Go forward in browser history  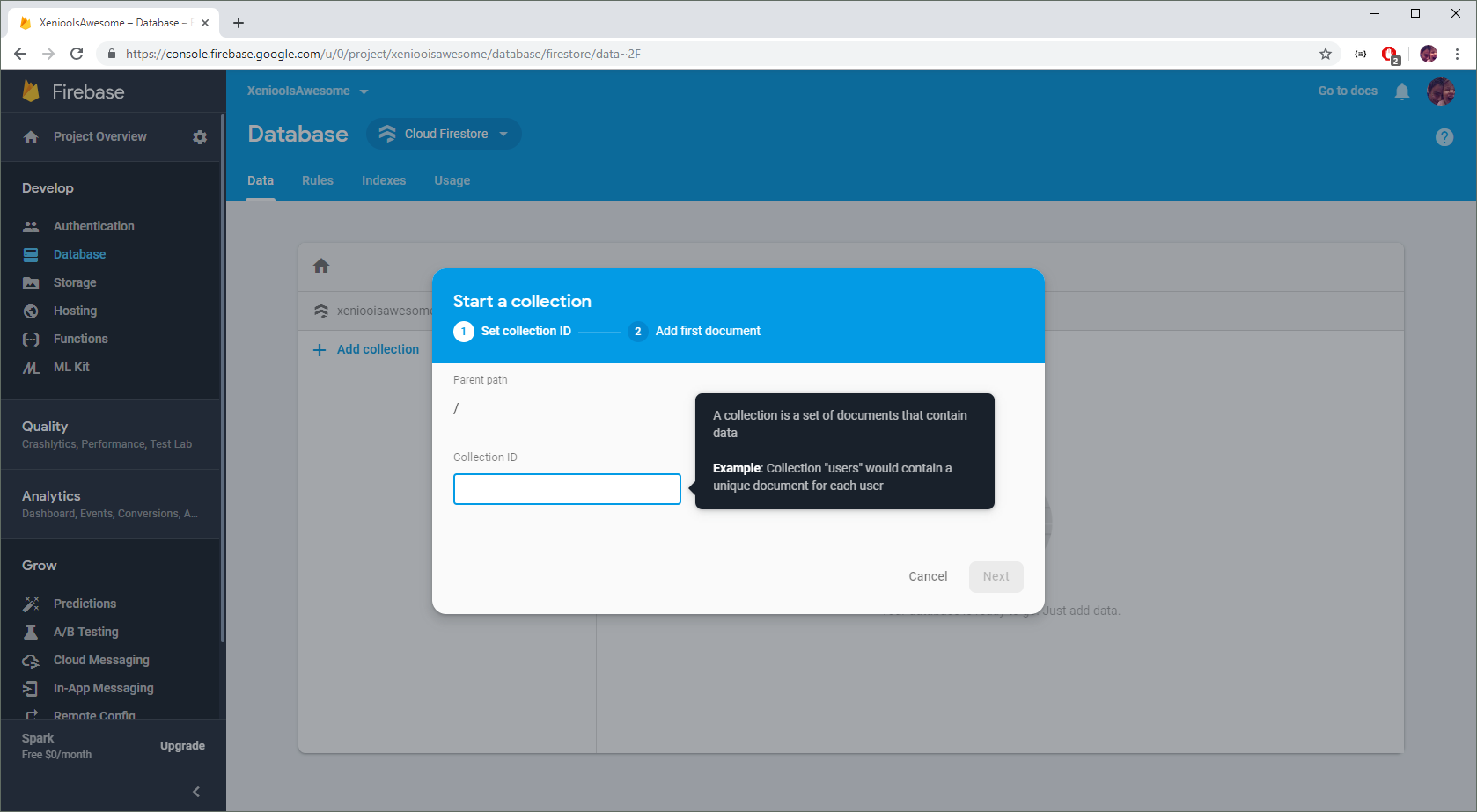point(48,54)
